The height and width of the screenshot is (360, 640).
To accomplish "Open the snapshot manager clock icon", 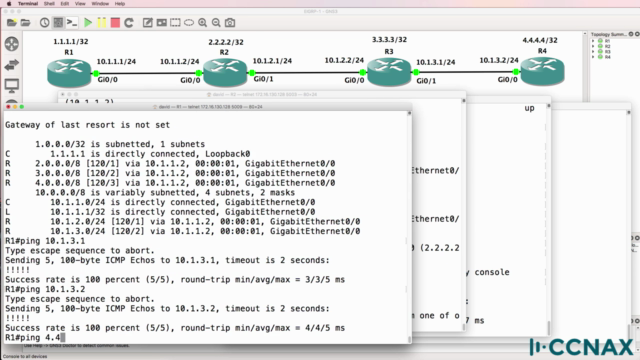I will click(44, 22).
